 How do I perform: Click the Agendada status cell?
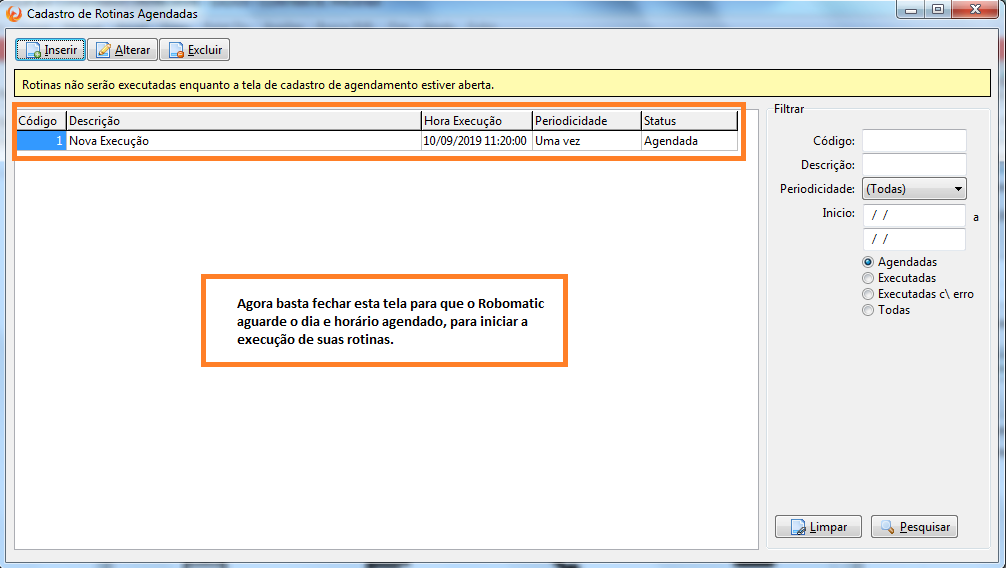click(690, 141)
